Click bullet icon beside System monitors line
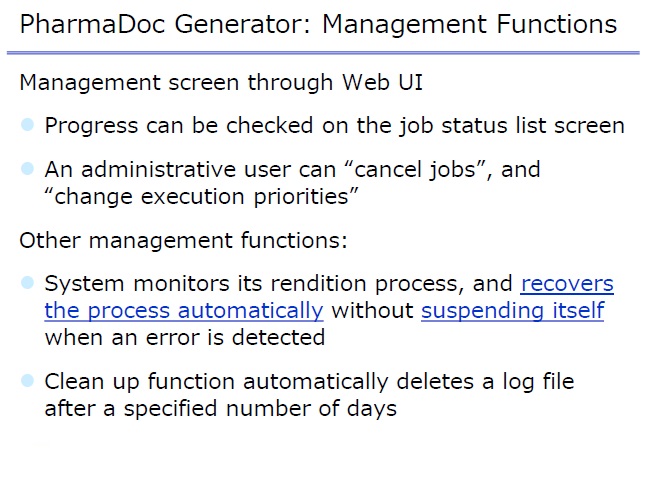The image size is (650, 500). pos(27,283)
